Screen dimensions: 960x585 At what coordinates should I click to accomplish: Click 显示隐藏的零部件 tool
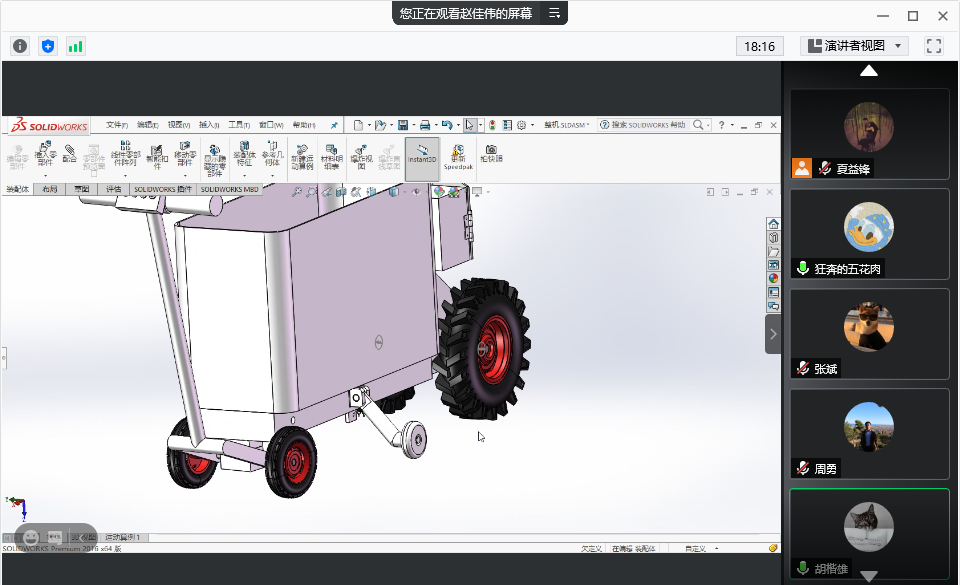click(214, 160)
